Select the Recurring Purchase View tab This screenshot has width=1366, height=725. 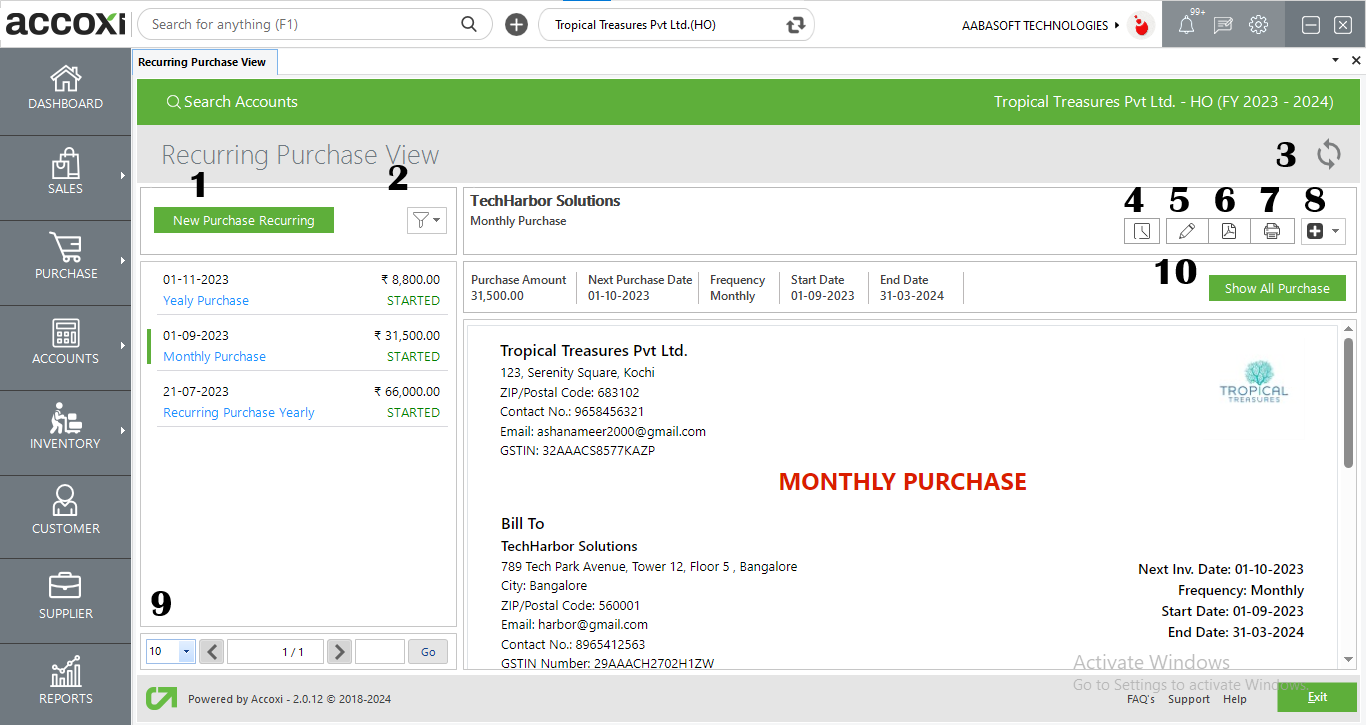pyautogui.click(x=203, y=62)
